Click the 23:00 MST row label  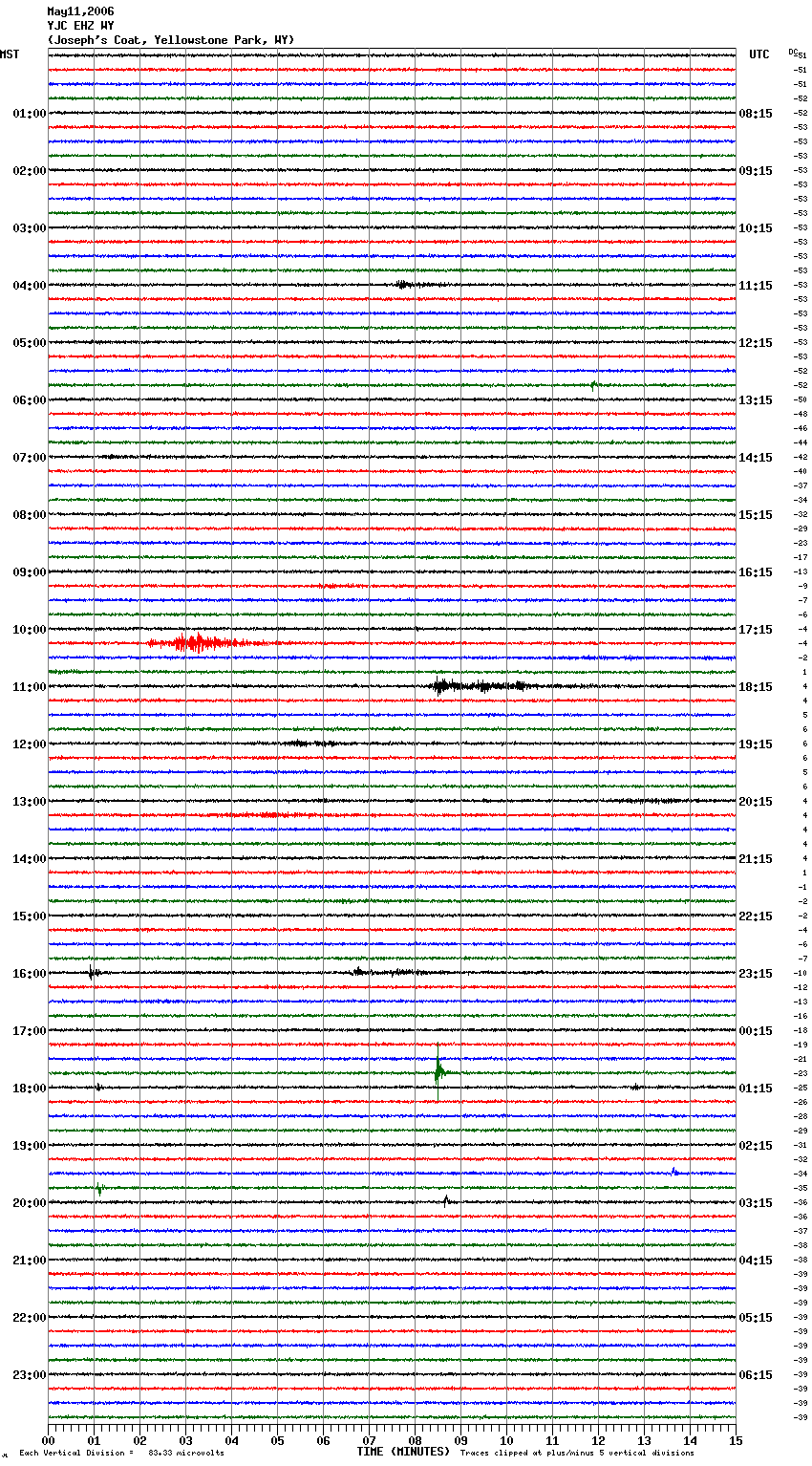point(29,1375)
